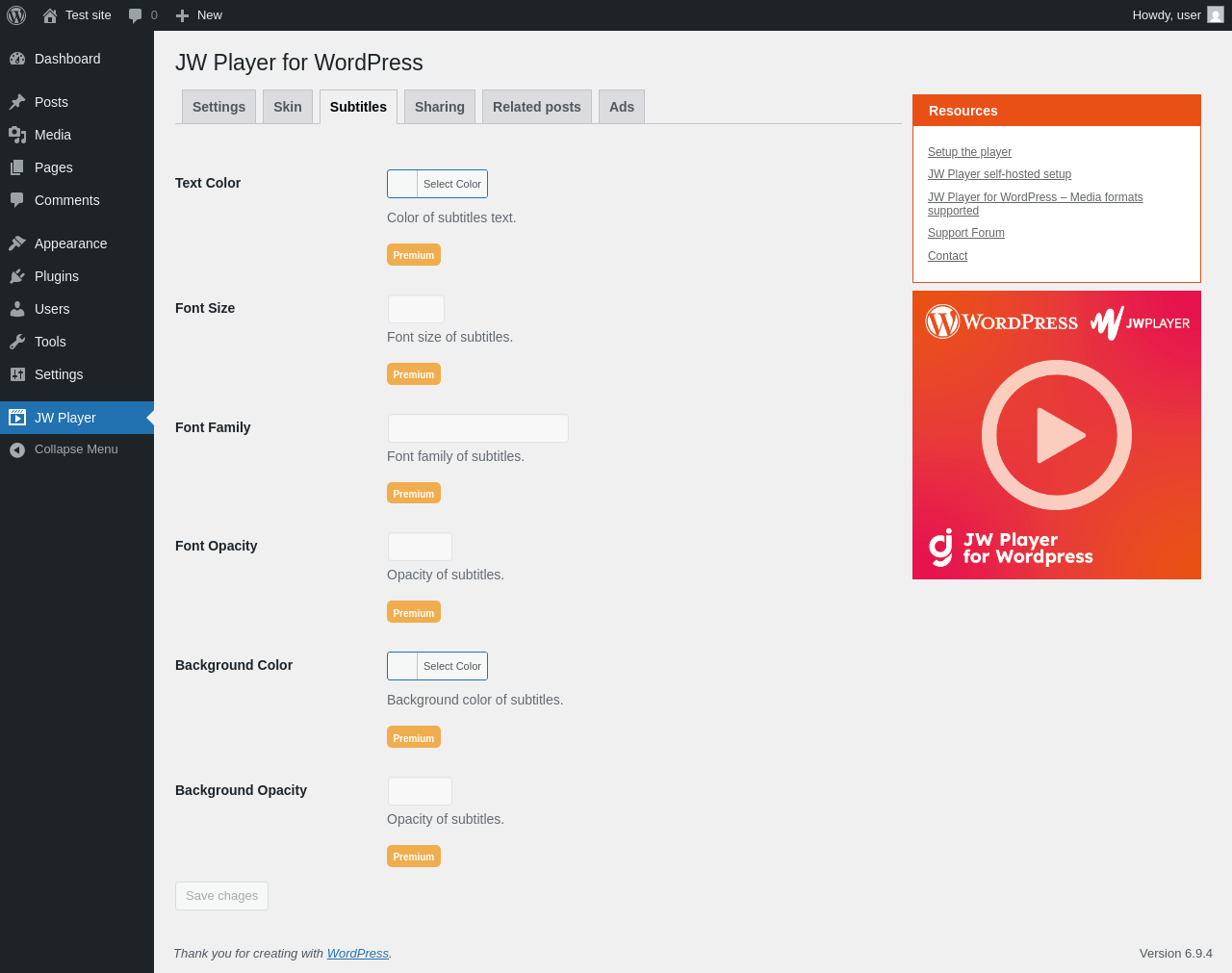Click Premium badge under Font Family
This screenshot has height=973, width=1232.
pos(414,494)
